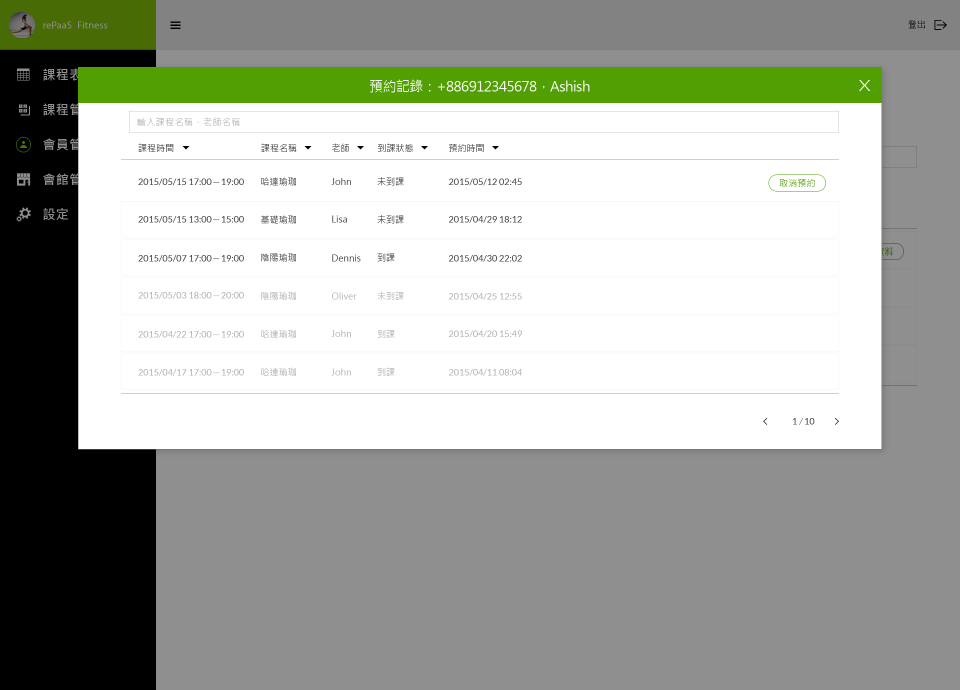This screenshot has width=960, height=690.
Task: Click the logout arrow icon
Action: coord(940,25)
